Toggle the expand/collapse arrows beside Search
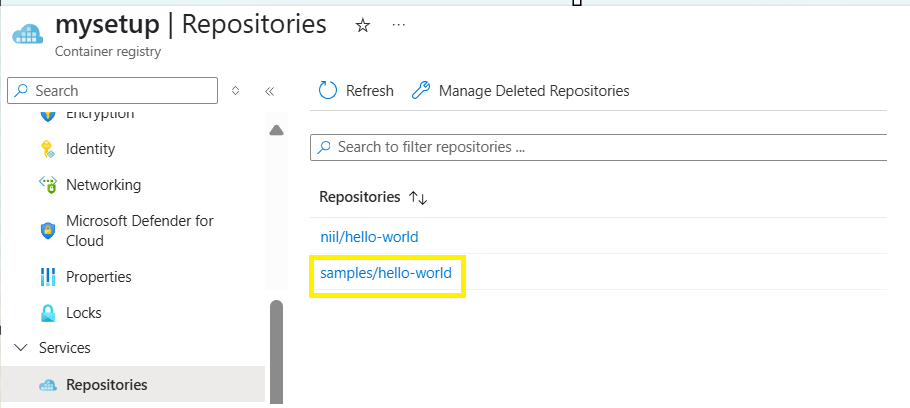910x408 pixels. tap(235, 91)
